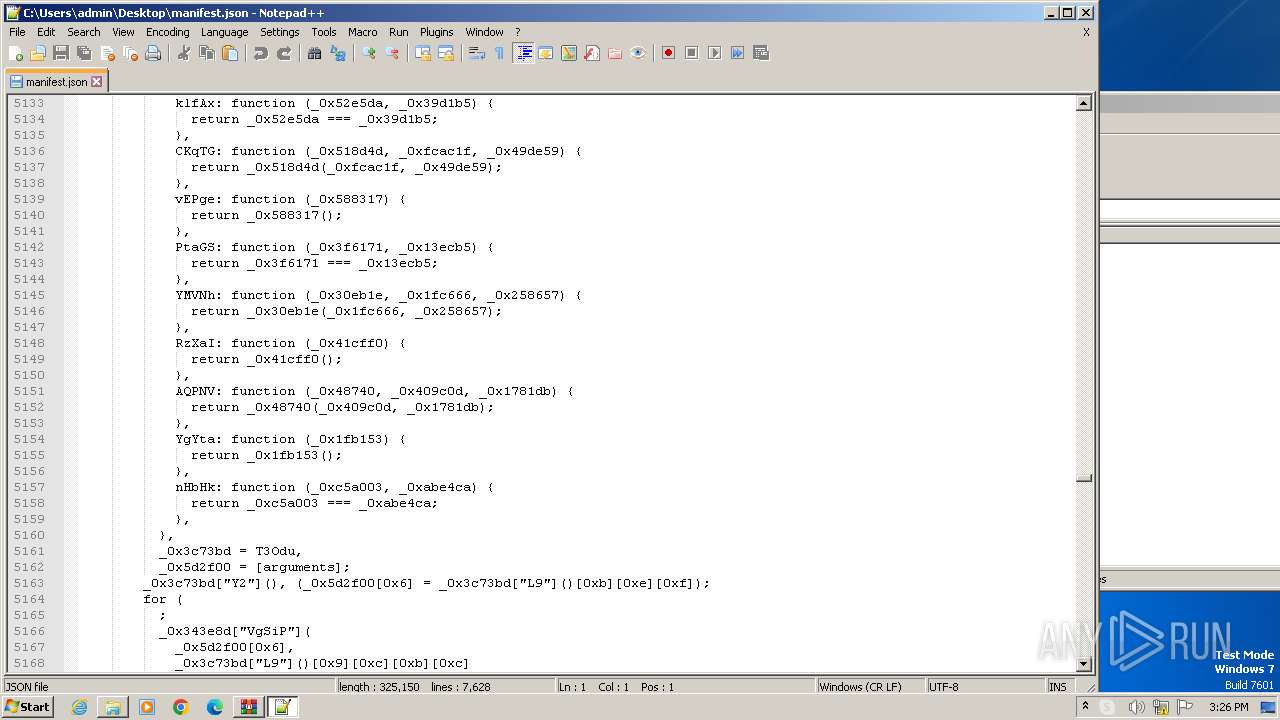
Task: Open the View menu
Action: [x=123, y=32]
